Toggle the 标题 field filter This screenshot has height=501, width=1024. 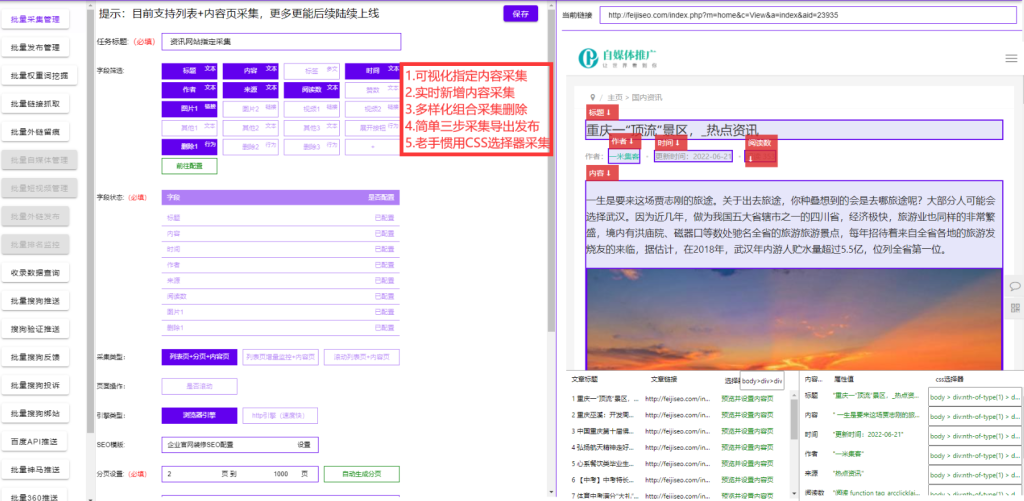189,71
